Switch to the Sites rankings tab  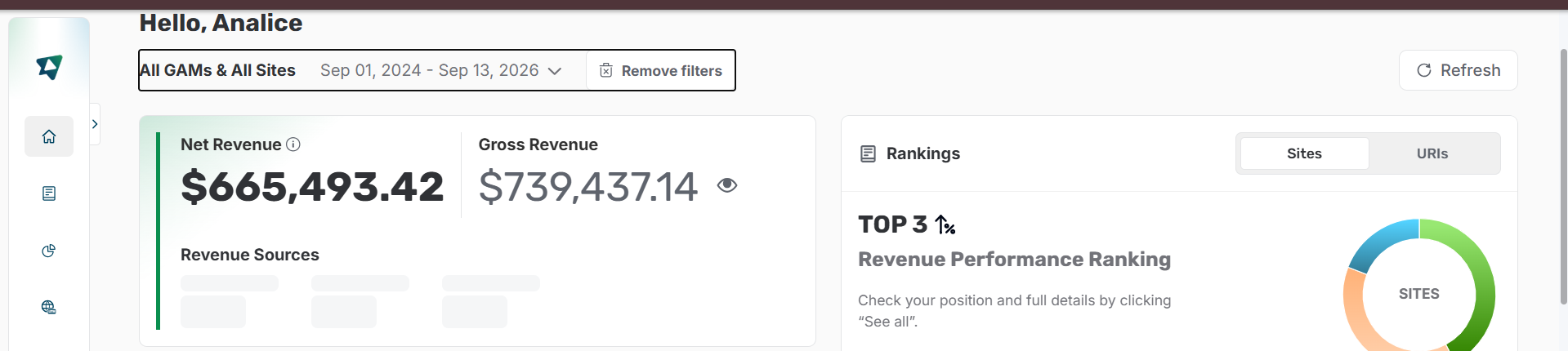click(1304, 153)
